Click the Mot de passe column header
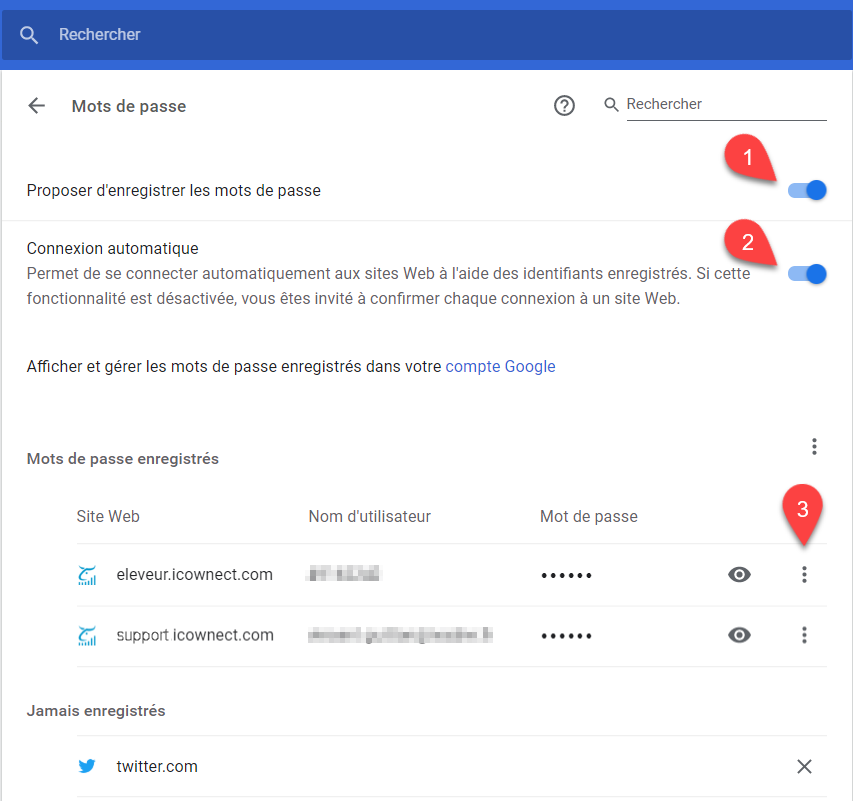This screenshot has width=853, height=801. pyautogui.click(x=589, y=516)
